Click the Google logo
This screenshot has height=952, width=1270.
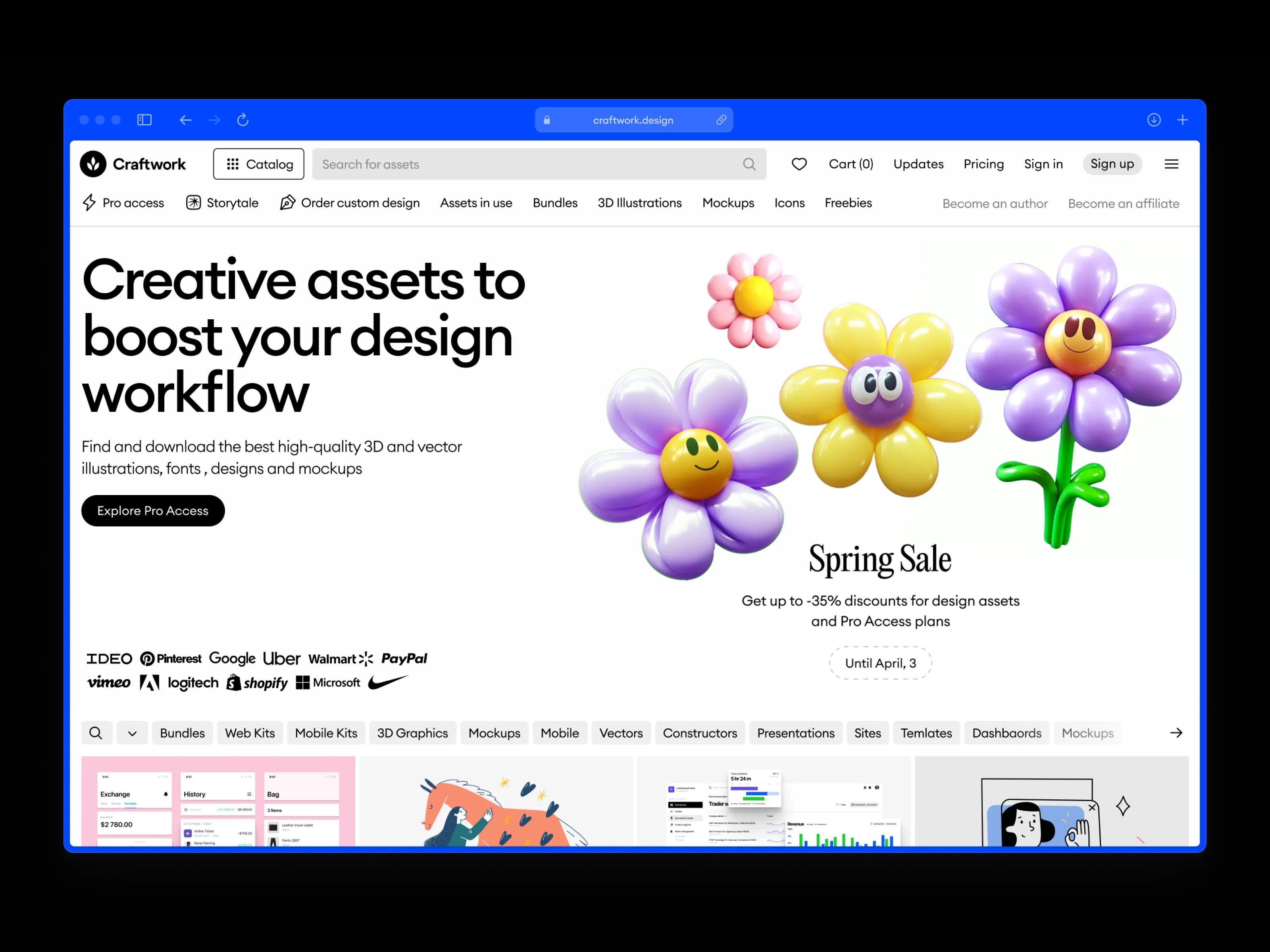(232, 658)
